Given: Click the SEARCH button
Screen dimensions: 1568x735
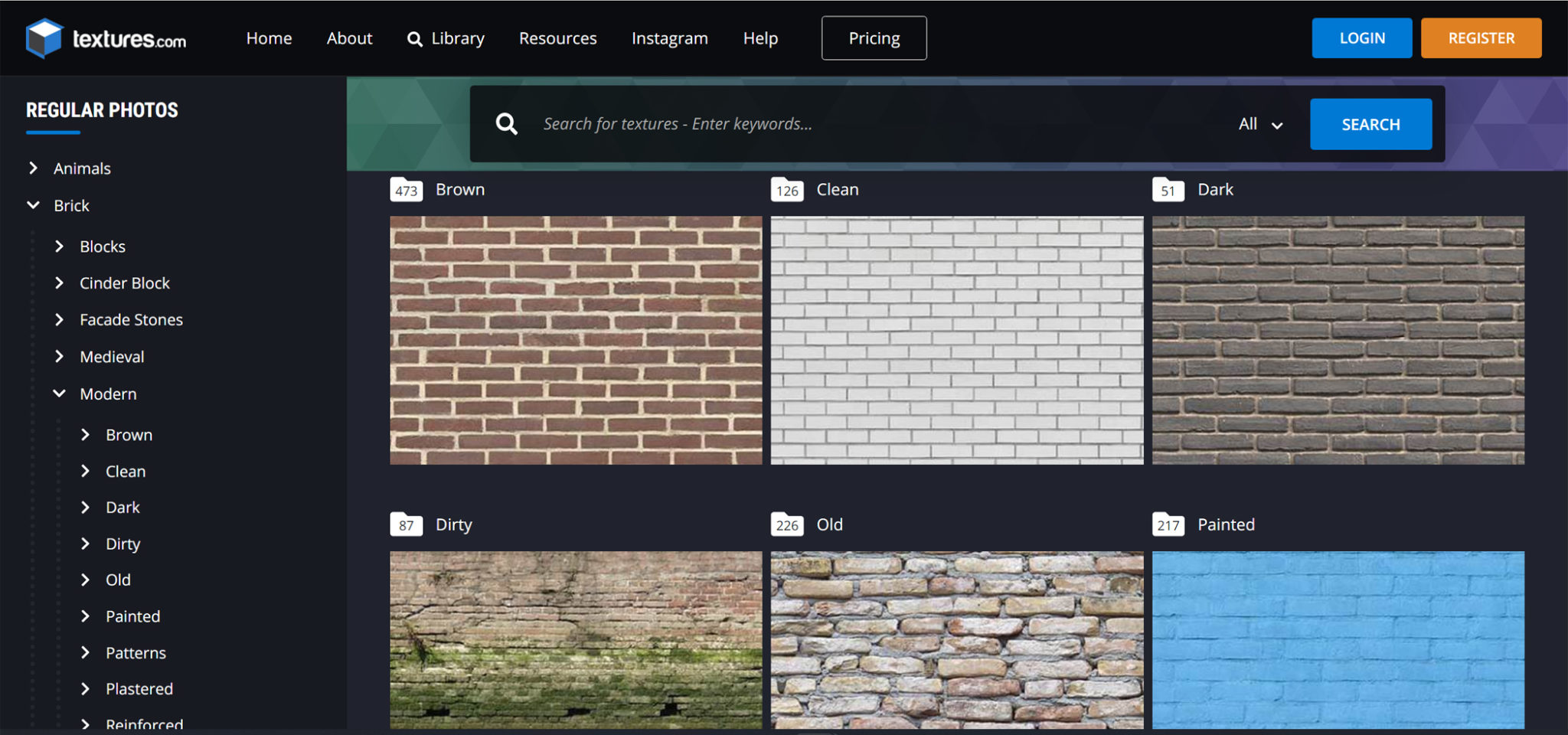Looking at the screenshot, I should pyautogui.click(x=1370, y=123).
